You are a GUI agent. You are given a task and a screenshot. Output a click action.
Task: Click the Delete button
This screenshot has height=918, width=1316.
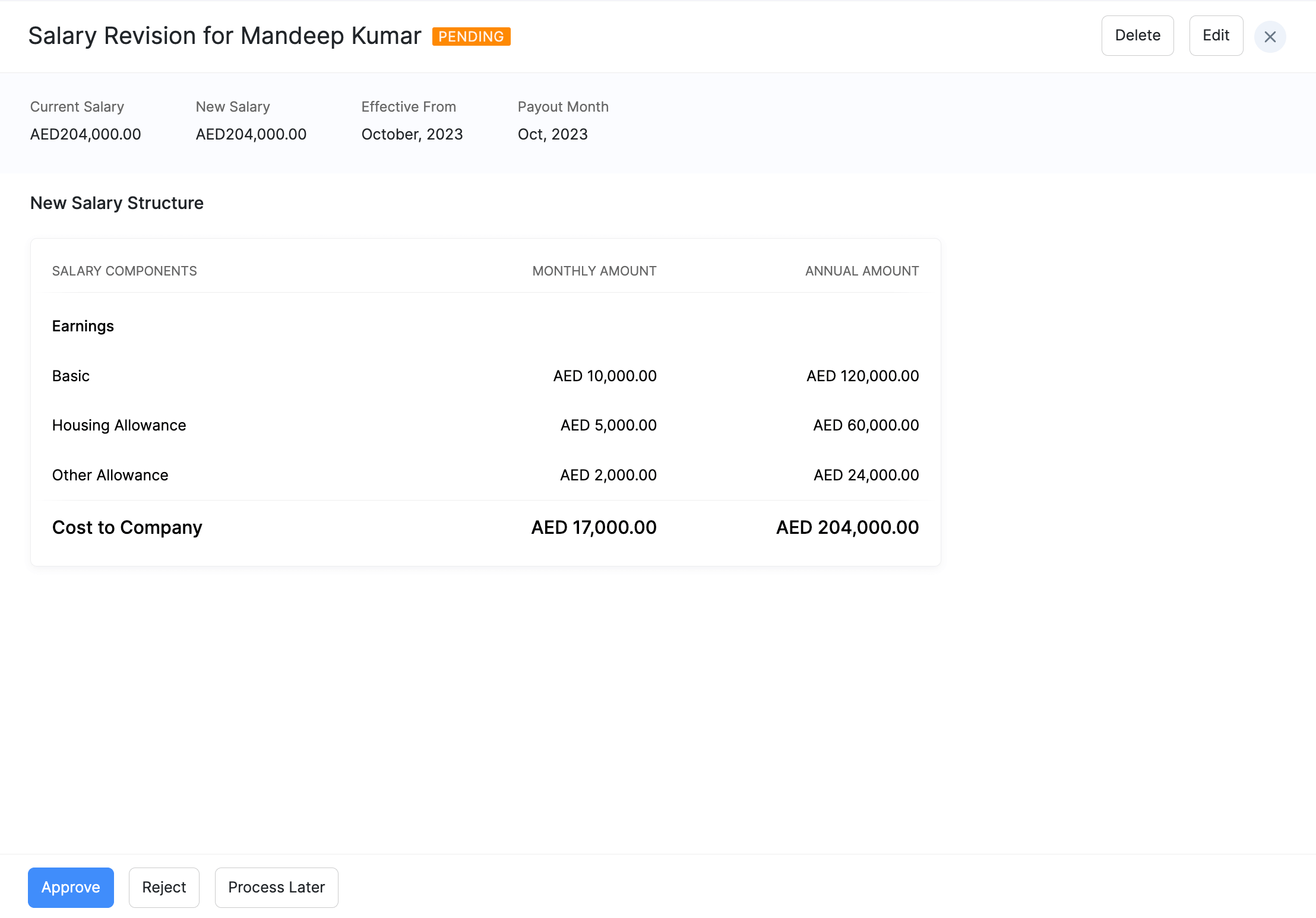pos(1137,36)
